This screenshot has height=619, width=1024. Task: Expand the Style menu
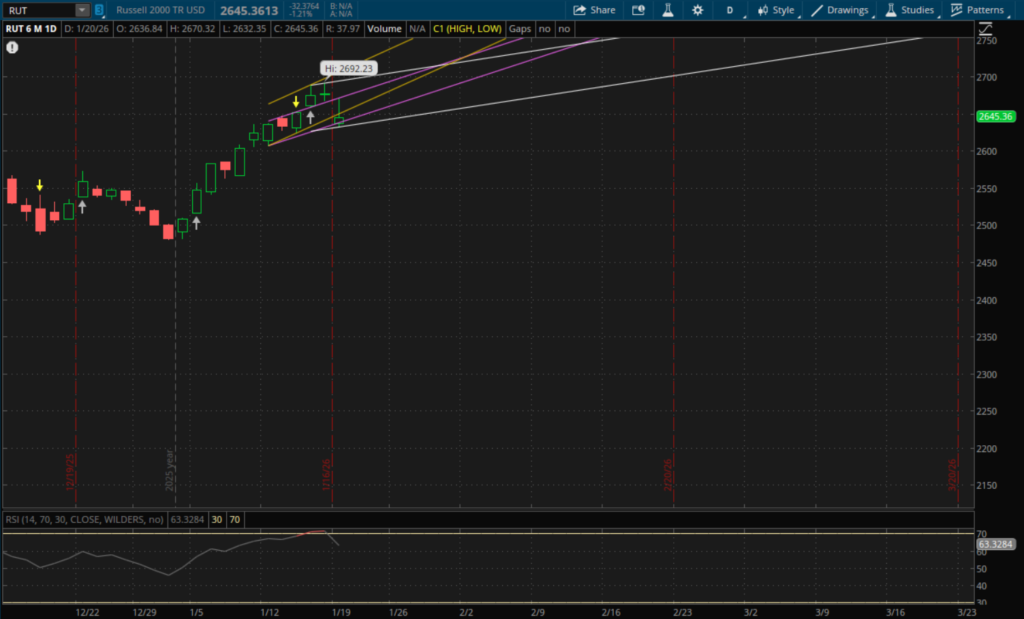tap(776, 10)
